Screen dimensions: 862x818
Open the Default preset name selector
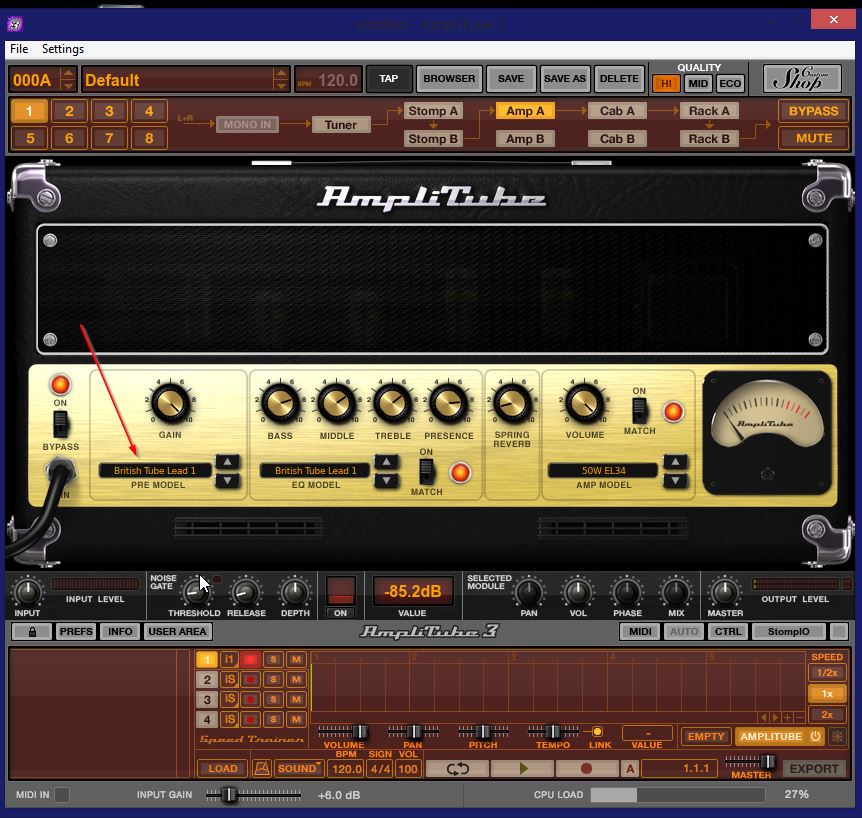185,80
